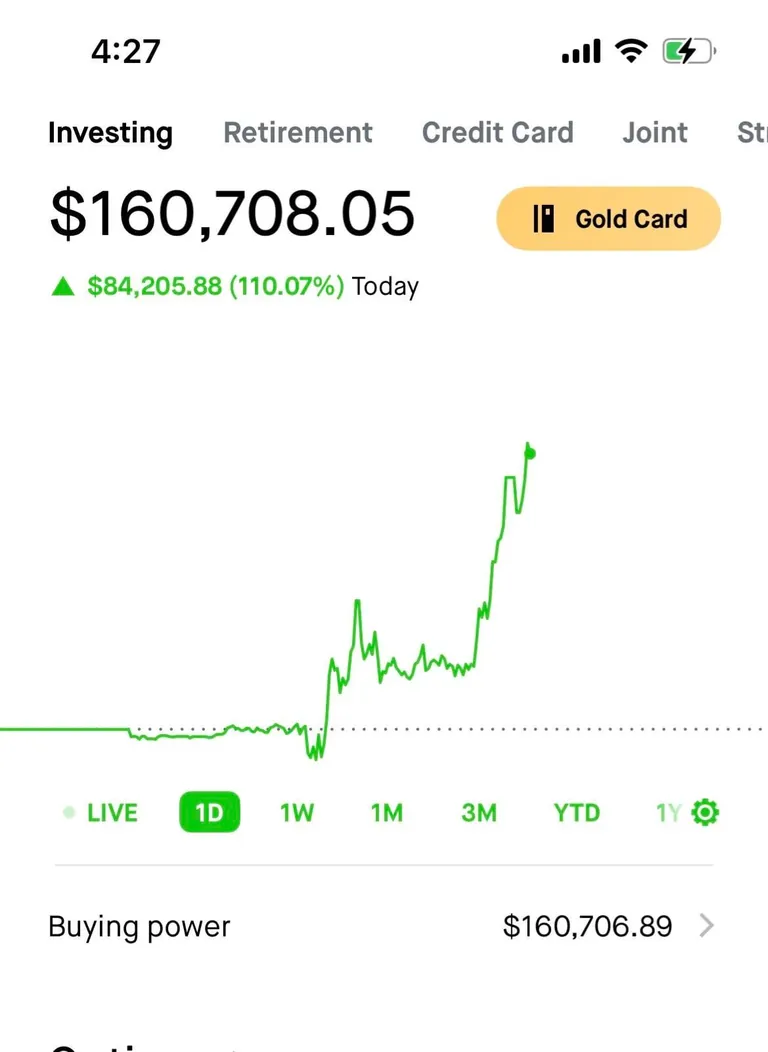Select YTD chart range
This screenshot has width=768, height=1052.
click(577, 812)
